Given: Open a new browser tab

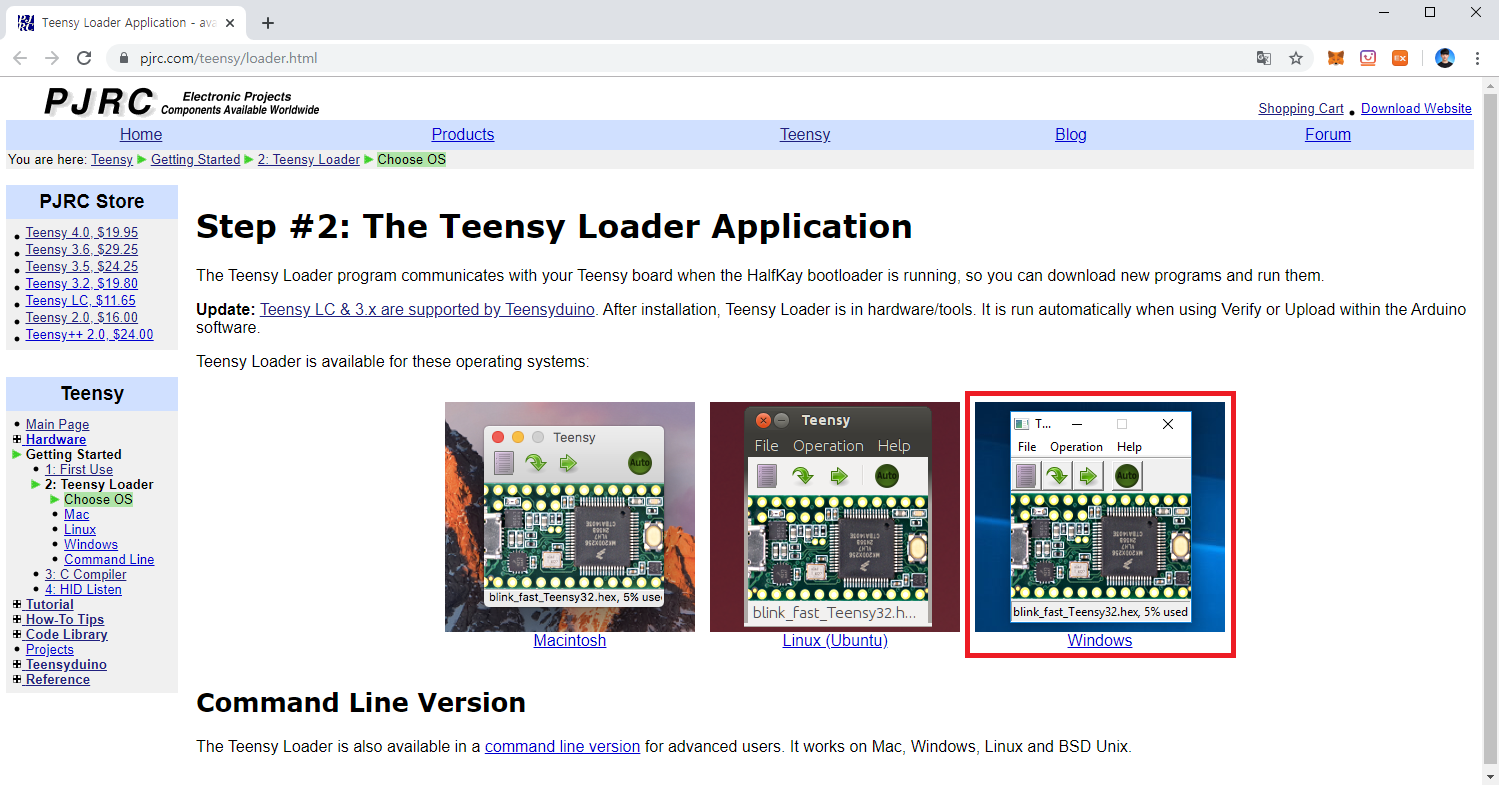Looking at the screenshot, I should [268, 23].
